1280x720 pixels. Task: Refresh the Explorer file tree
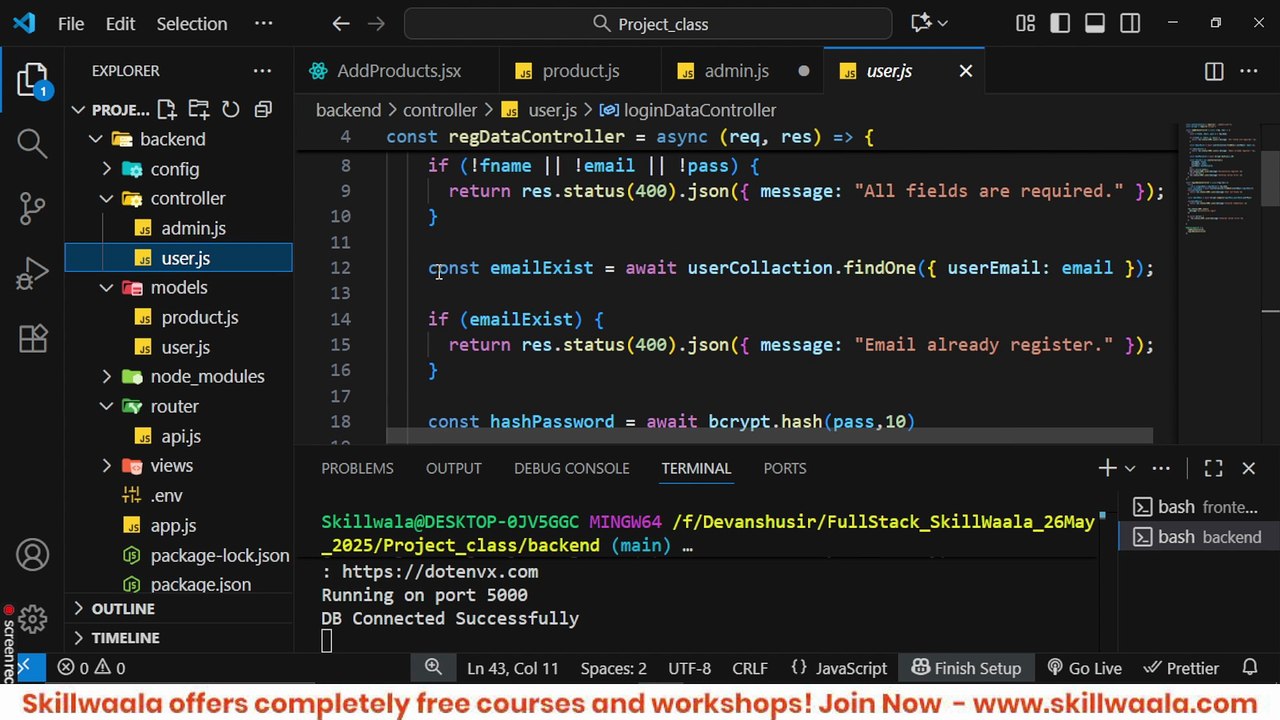231,110
